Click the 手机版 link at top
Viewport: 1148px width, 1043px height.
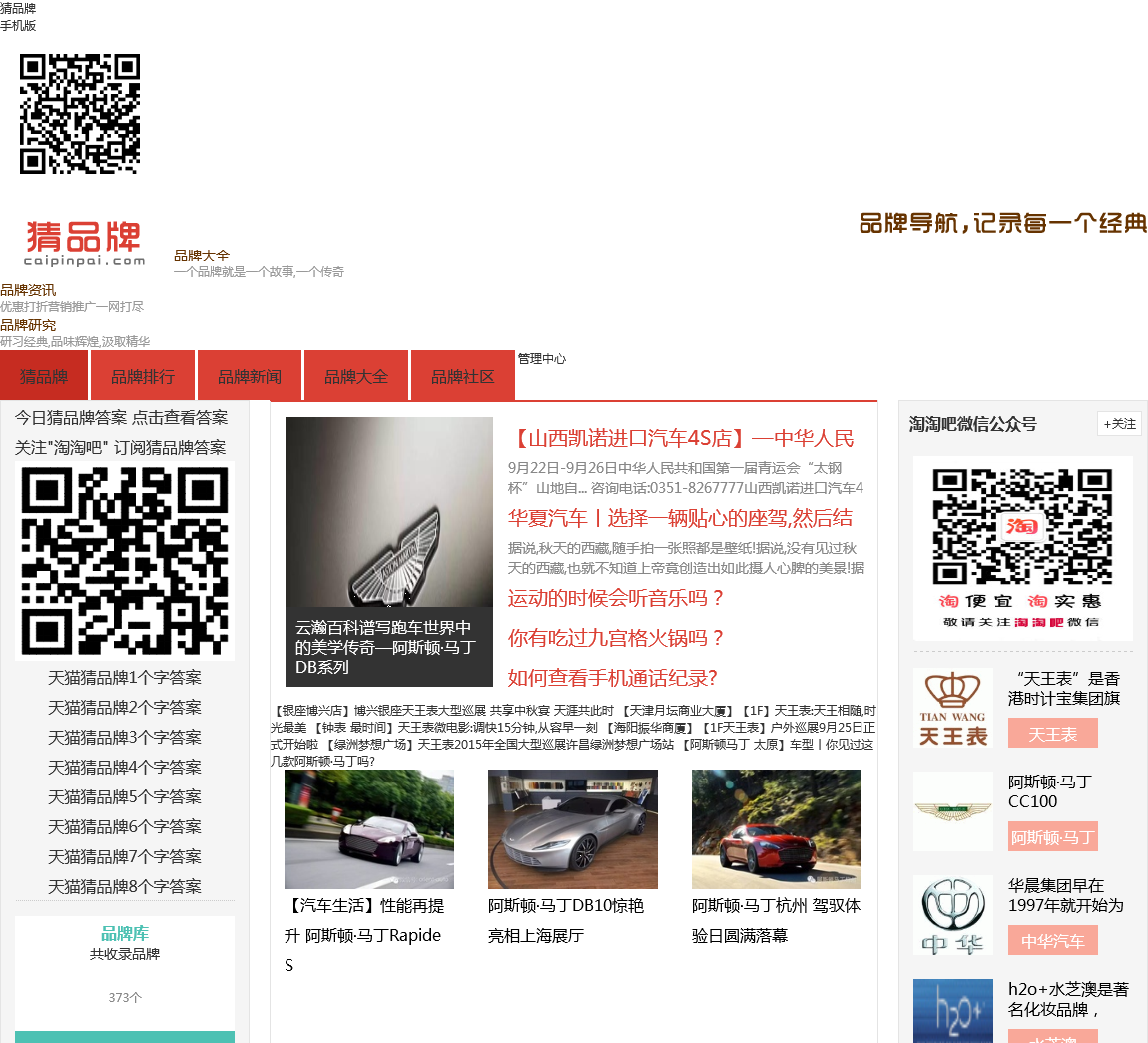point(18,26)
